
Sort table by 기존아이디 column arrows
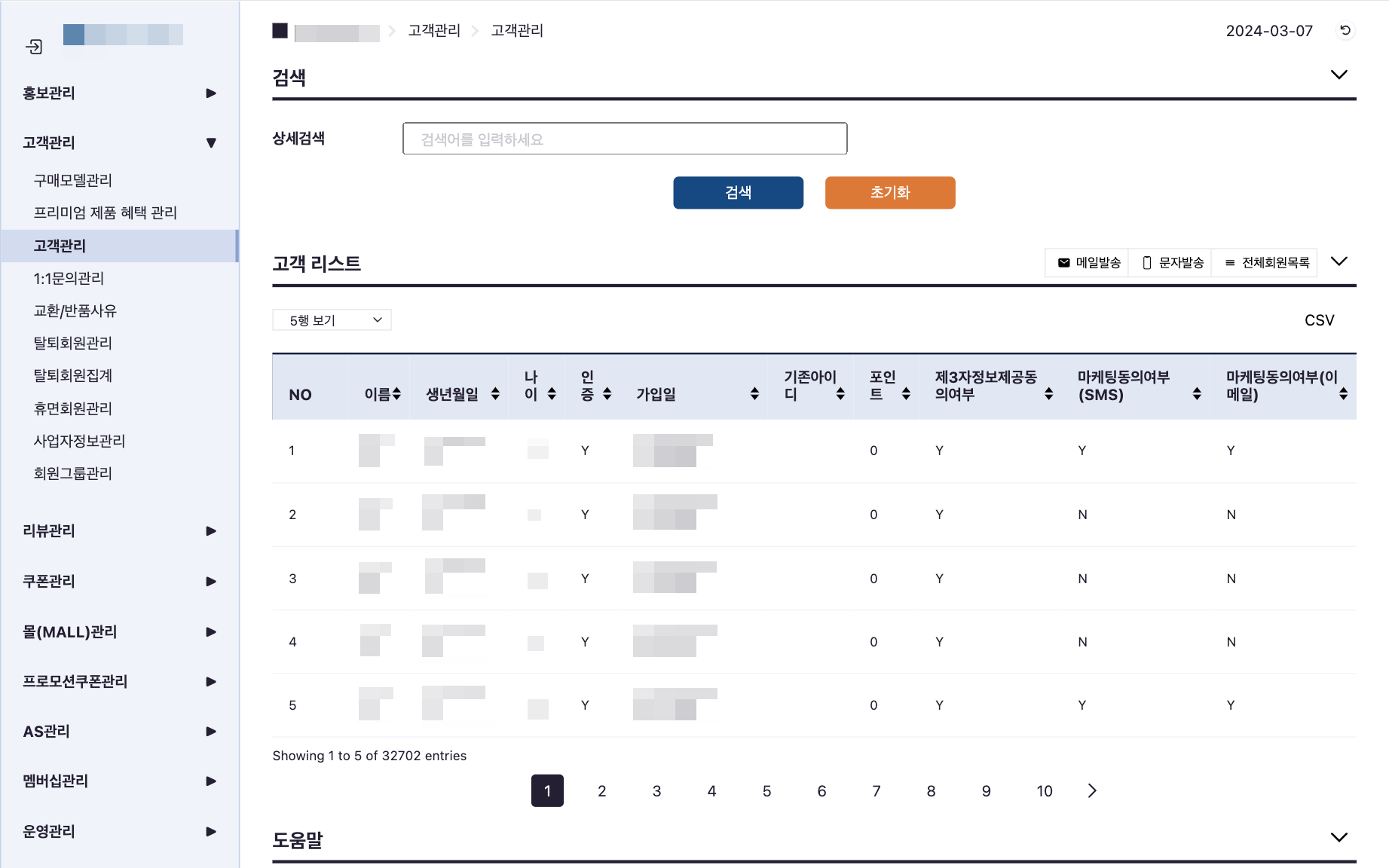point(840,394)
